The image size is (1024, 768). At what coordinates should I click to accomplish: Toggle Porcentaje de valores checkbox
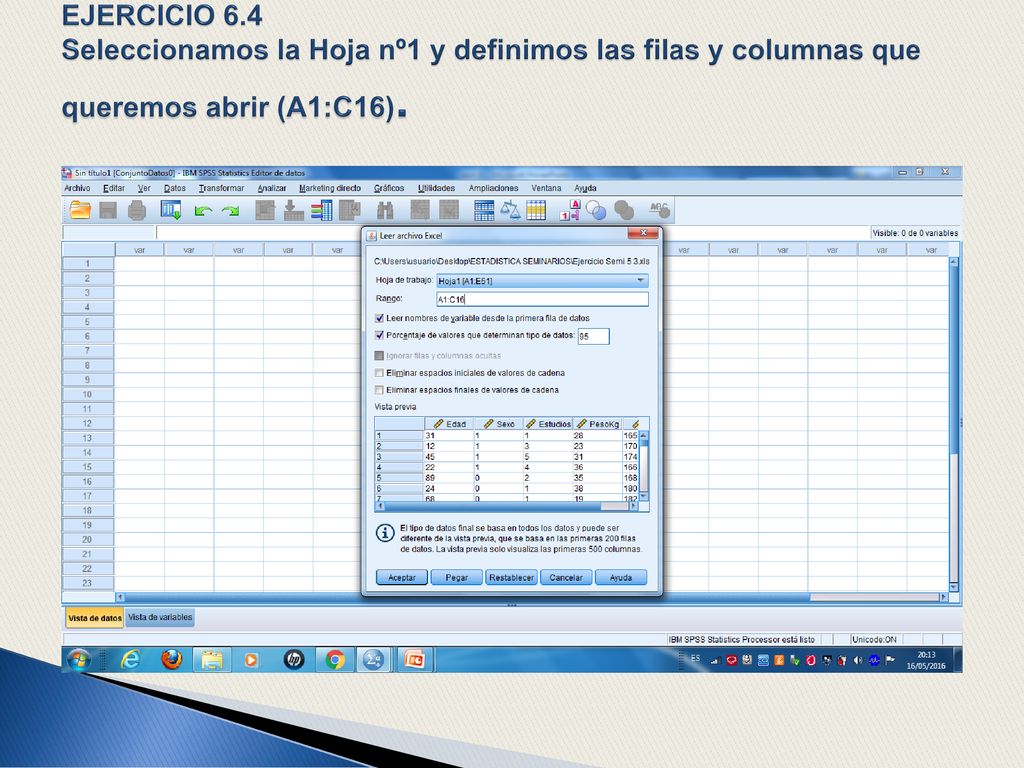pyautogui.click(x=379, y=335)
